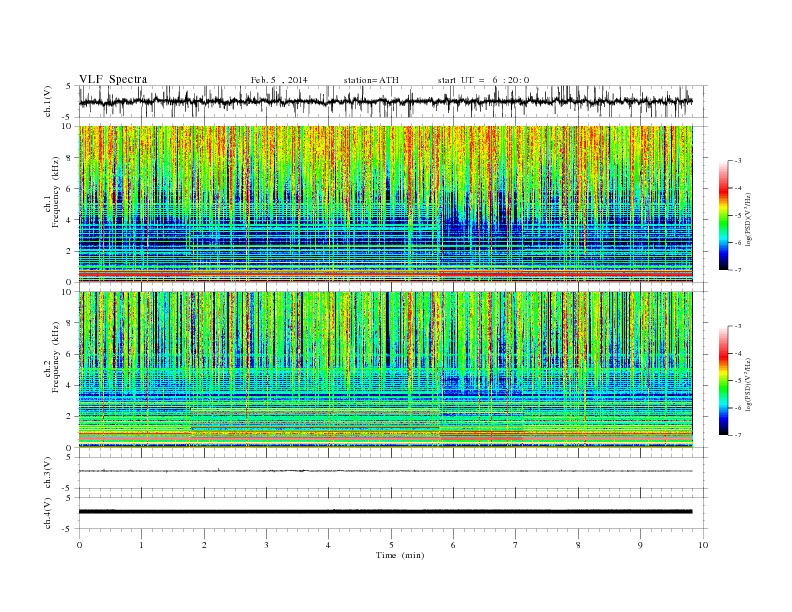Image resolution: width=792 pixels, height=612 pixels.
Task: Click the ch.2 colorbar "-7" scale value
Action: tap(738, 435)
